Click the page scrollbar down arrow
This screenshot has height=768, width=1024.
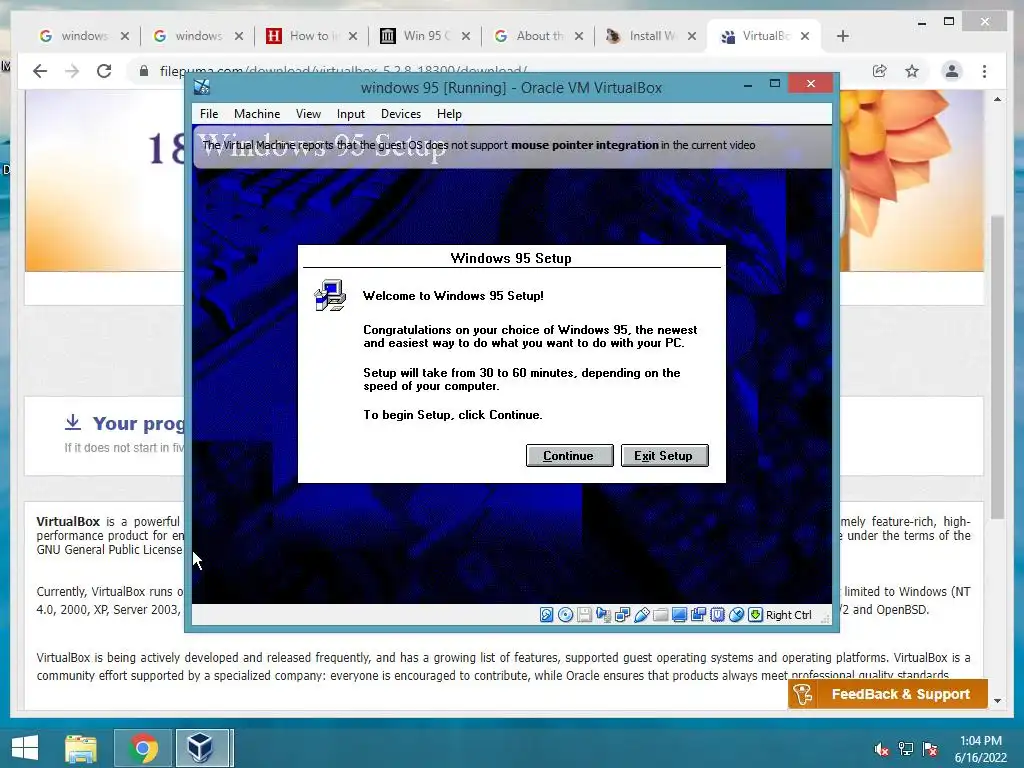[997, 701]
